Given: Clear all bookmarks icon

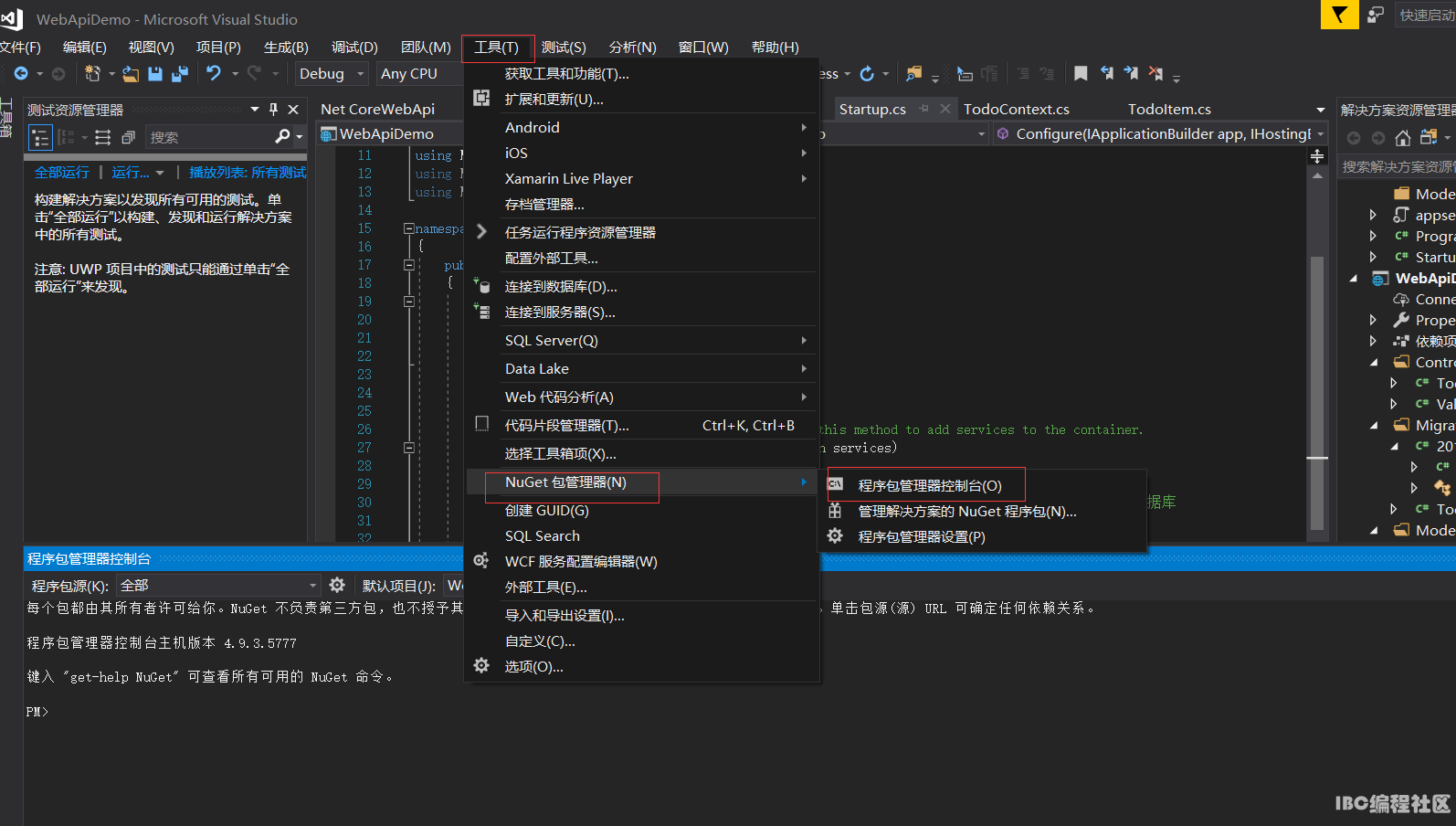Looking at the screenshot, I should [1155, 73].
